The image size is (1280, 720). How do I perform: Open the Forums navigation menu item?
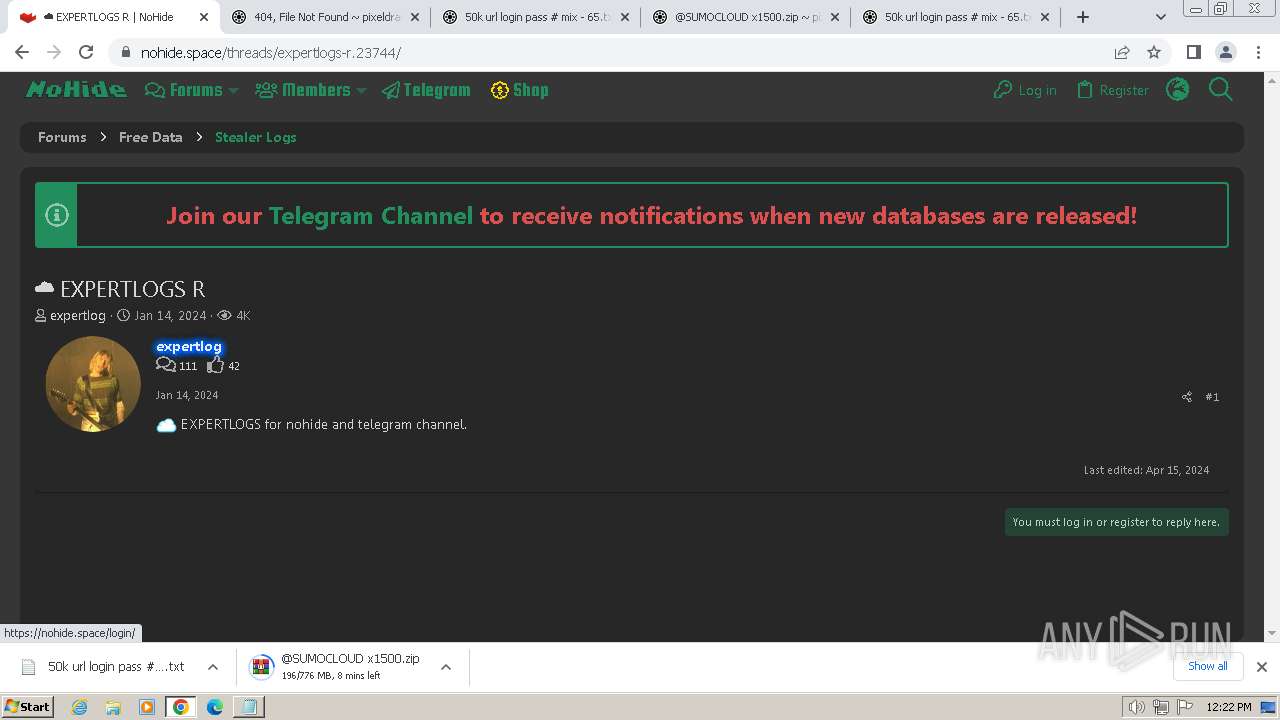(x=184, y=90)
